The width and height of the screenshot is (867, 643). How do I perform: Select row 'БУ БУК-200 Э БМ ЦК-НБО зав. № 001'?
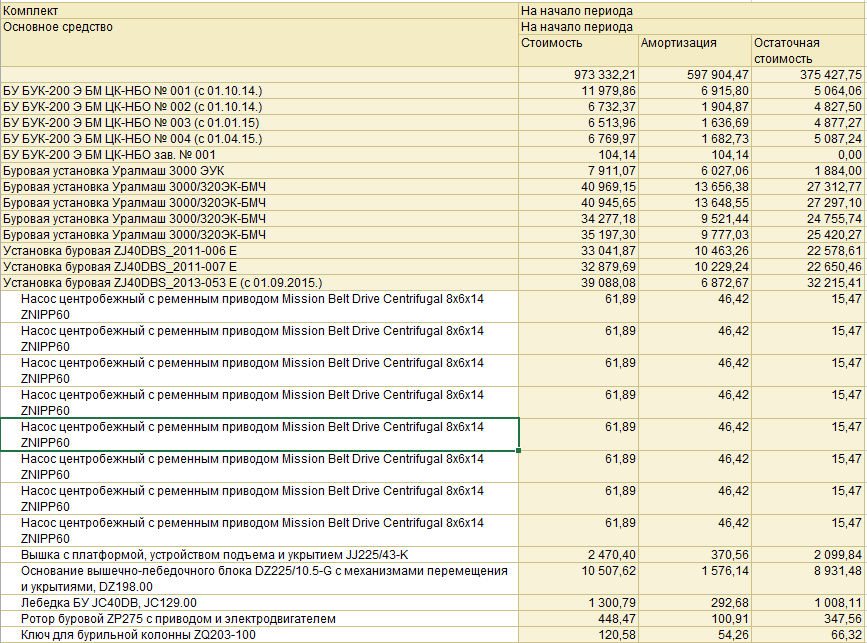[259, 155]
